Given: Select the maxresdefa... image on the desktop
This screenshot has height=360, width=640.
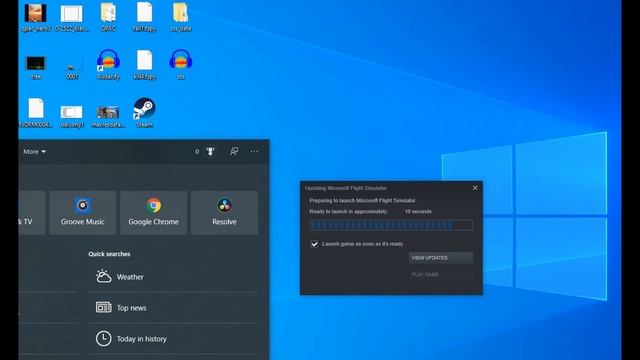Looking at the screenshot, I should click(108, 116).
